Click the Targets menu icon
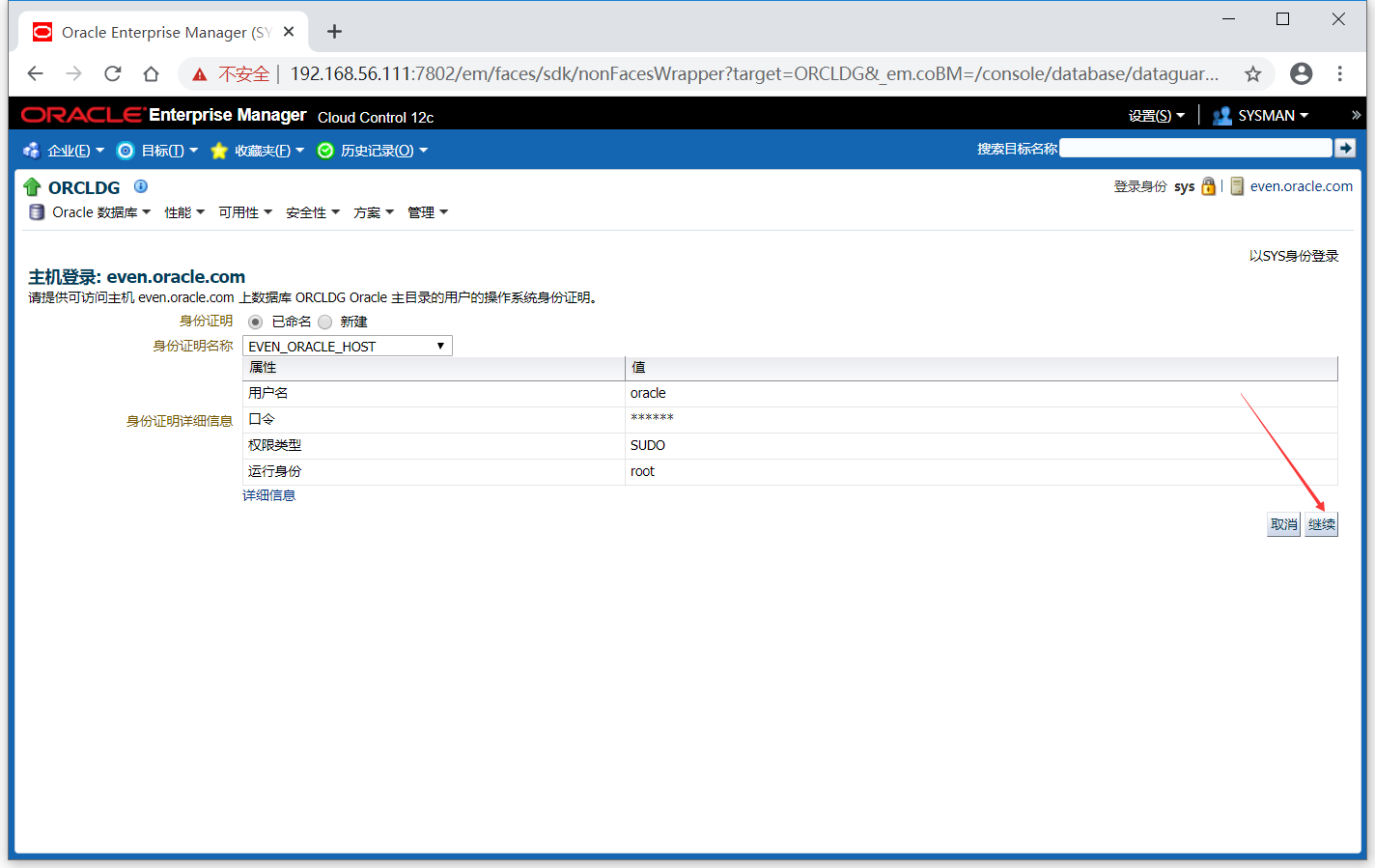The image size is (1375, 868). coord(126,151)
